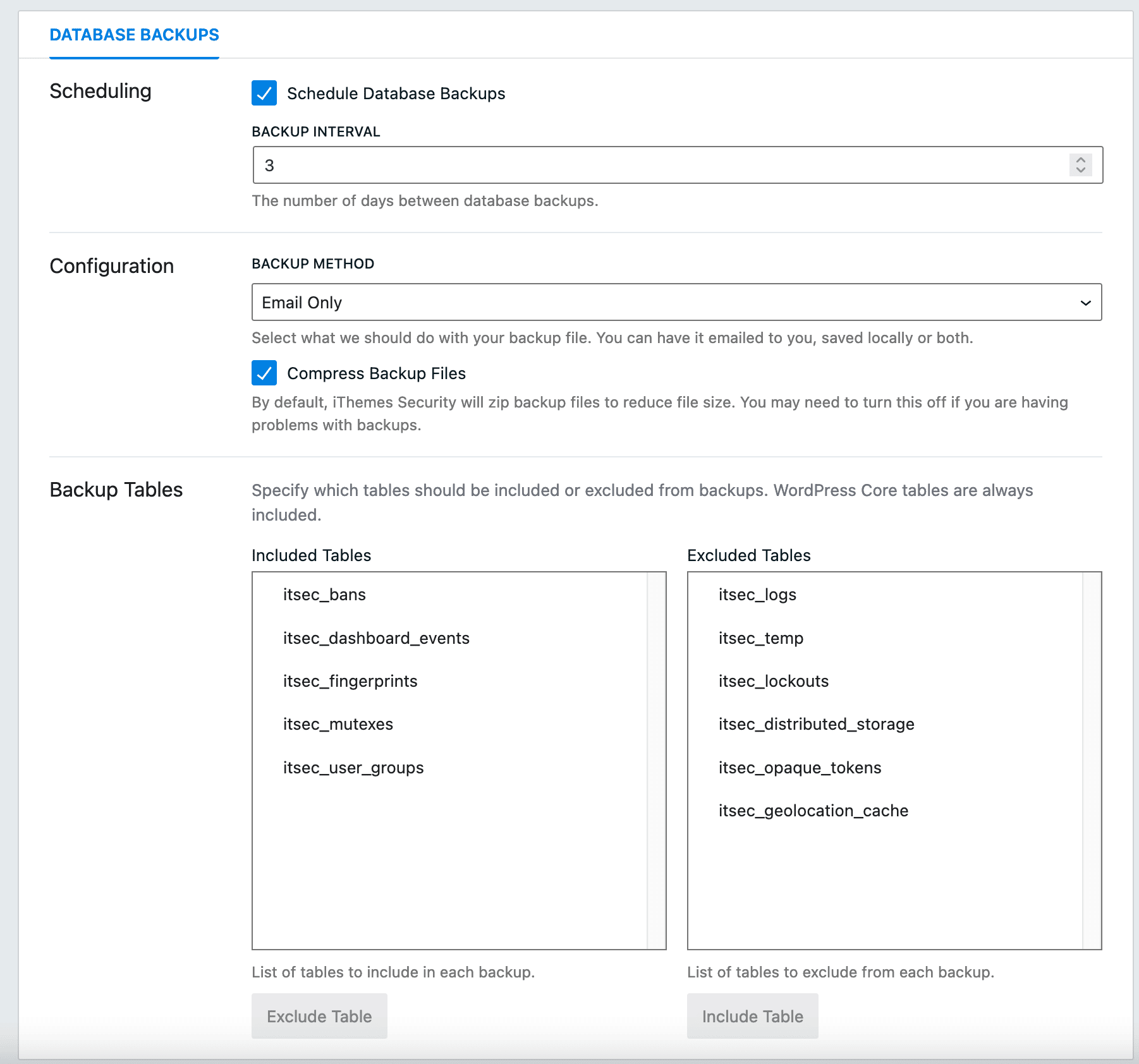Click the Exclude Table button
The image size is (1139, 1064).
coord(319,1016)
